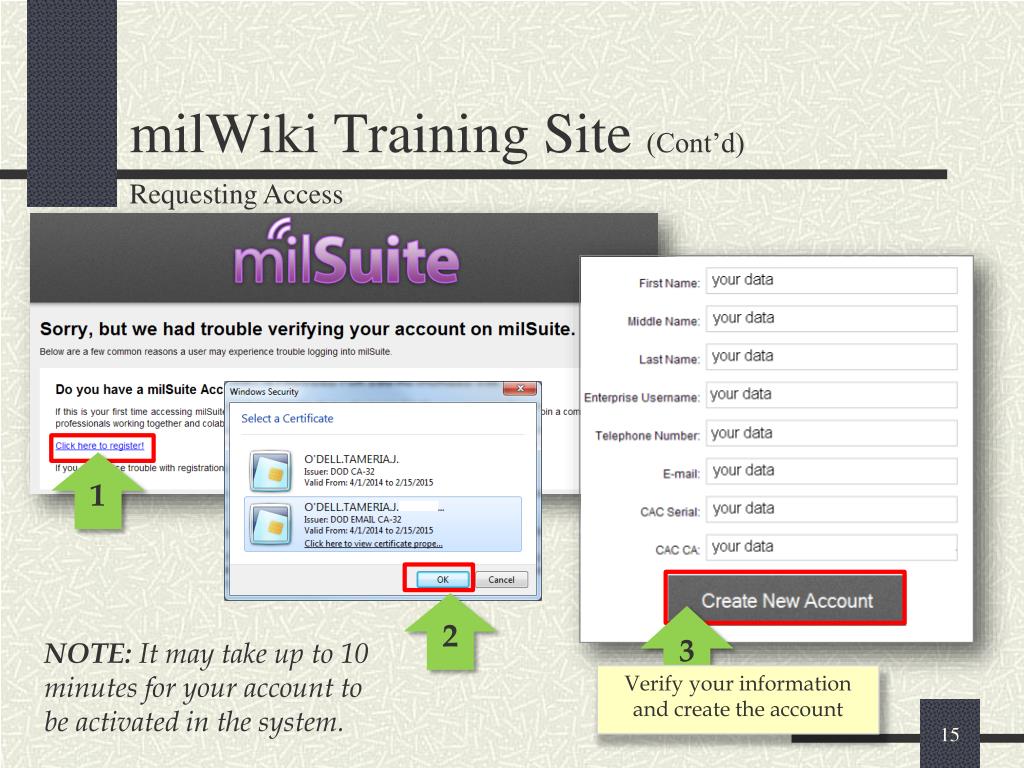This screenshot has height=768, width=1024.
Task: Click the DOD EMAIL CA-32 smart card icon
Action: (270, 524)
